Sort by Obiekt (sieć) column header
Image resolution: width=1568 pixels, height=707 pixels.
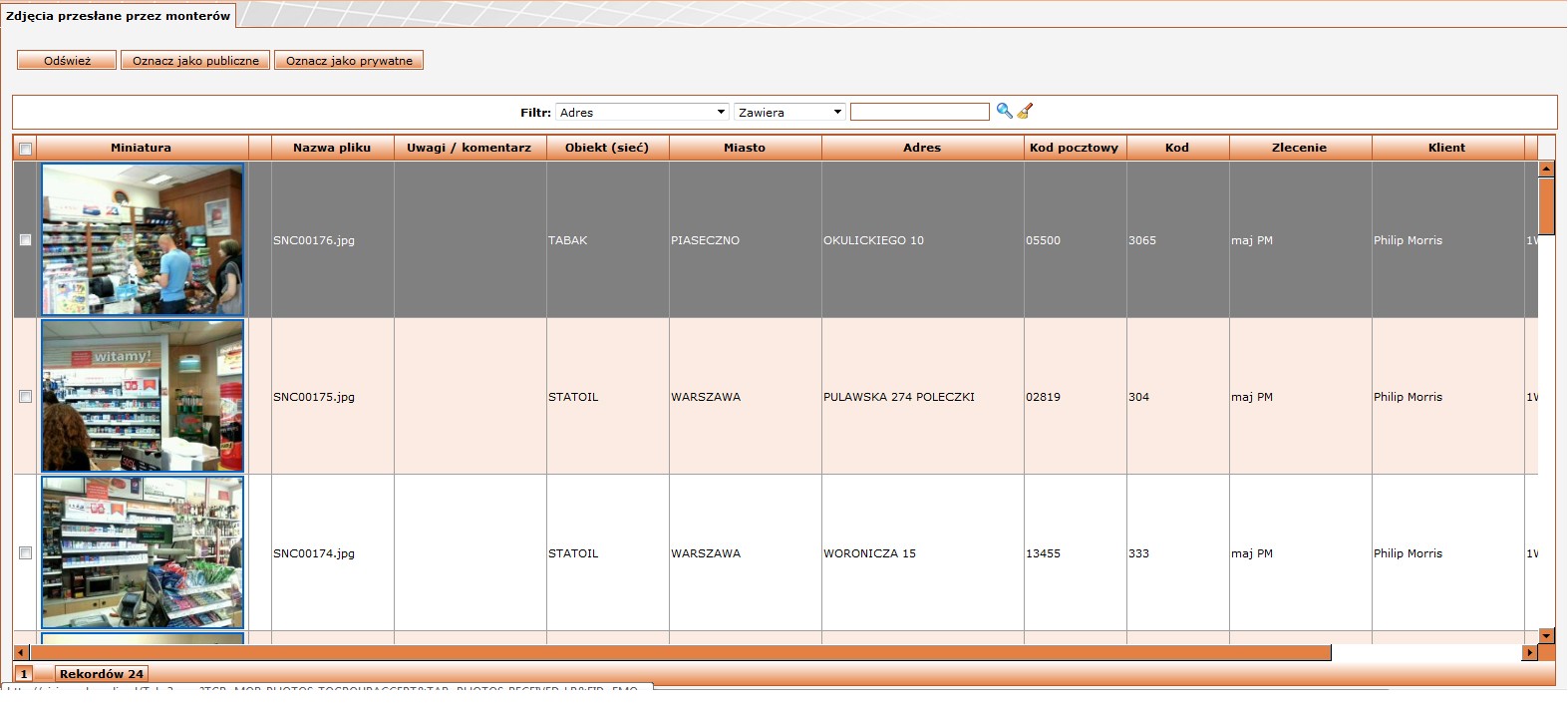607,148
